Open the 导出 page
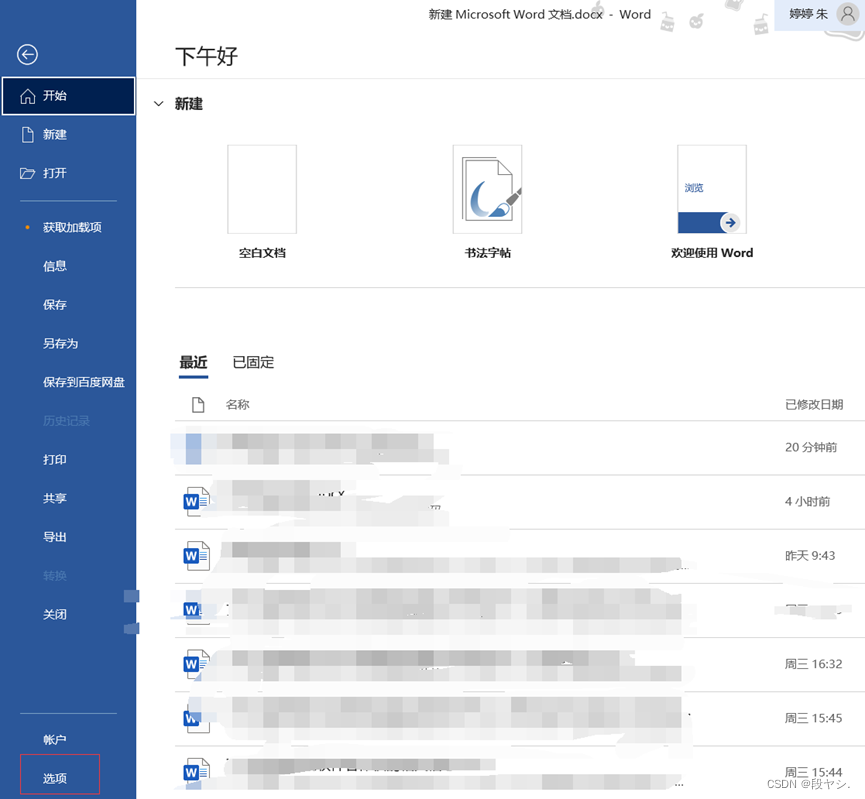Image resolution: width=865 pixels, height=799 pixels. (55, 536)
